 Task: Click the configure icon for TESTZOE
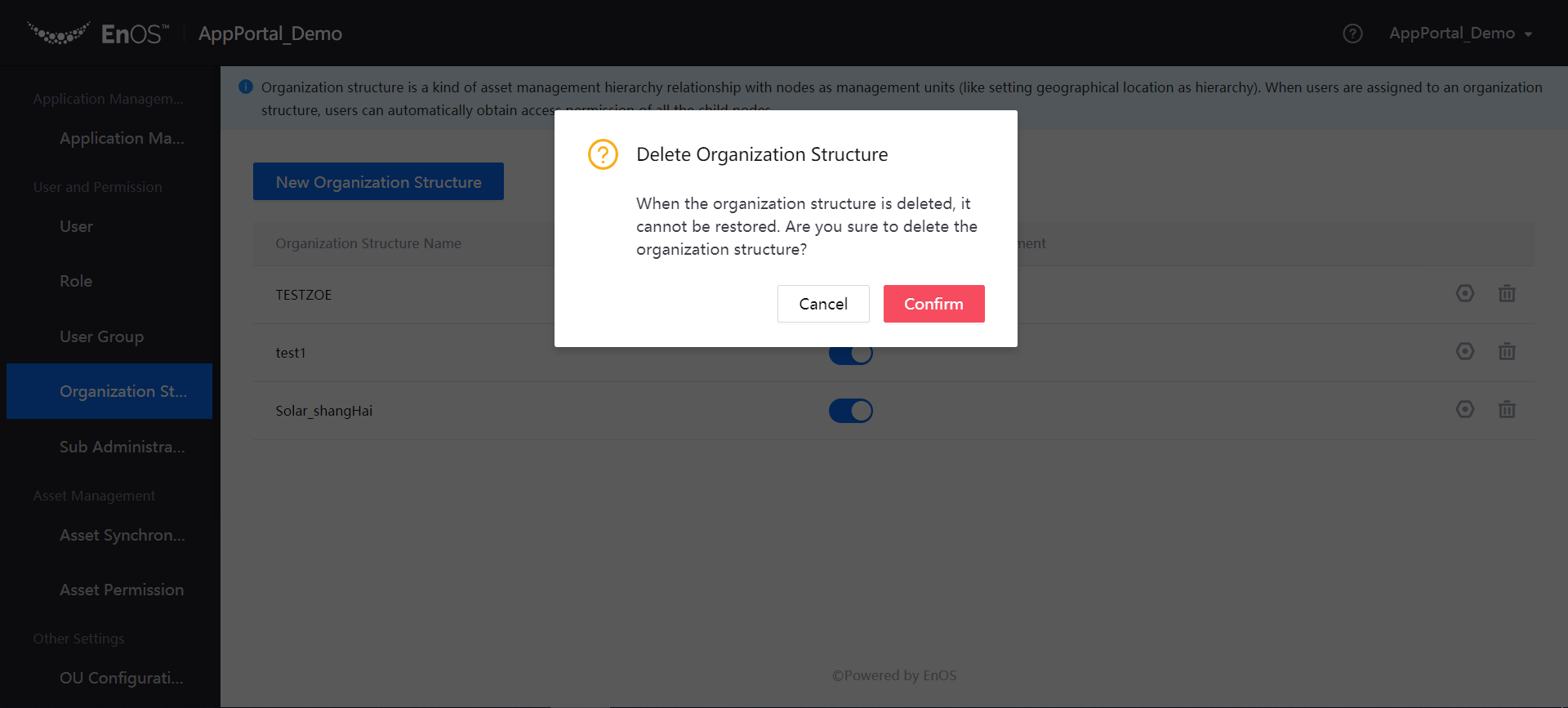1464,293
